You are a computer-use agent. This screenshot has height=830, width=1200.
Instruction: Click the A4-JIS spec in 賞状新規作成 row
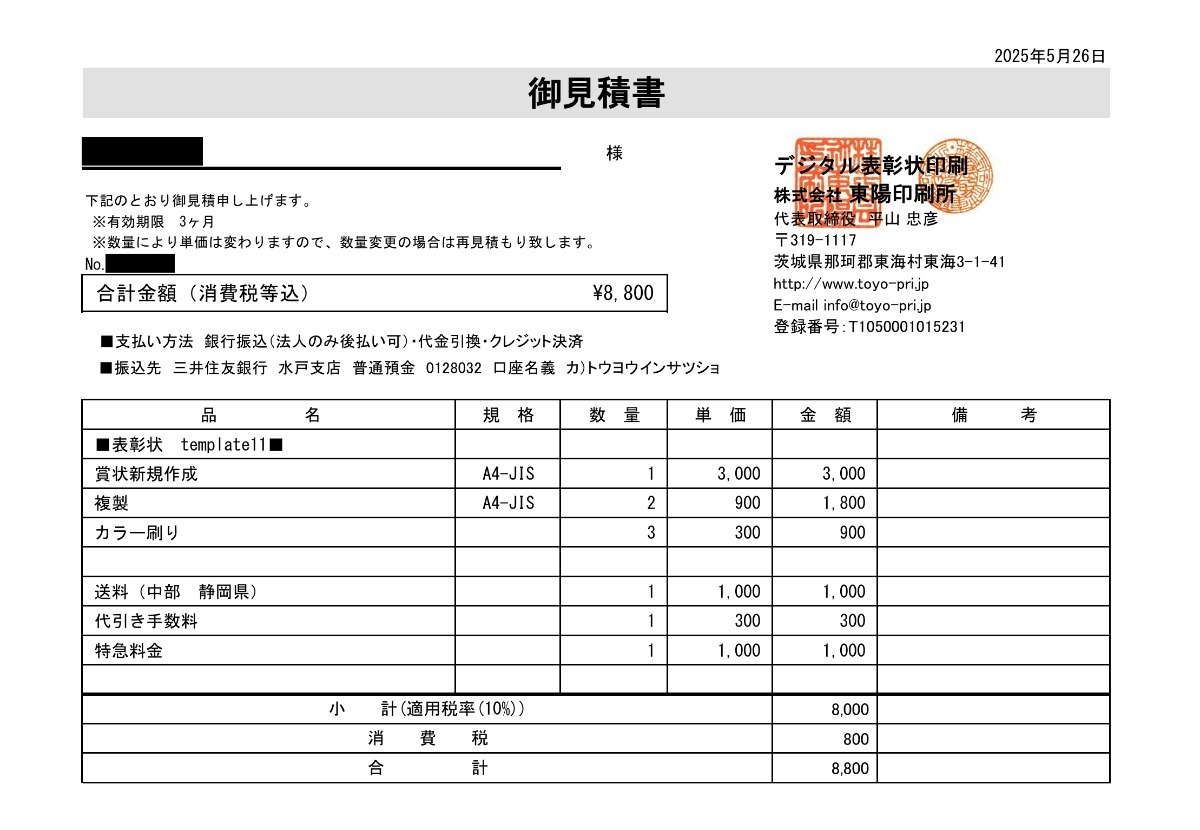[x=508, y=473]
